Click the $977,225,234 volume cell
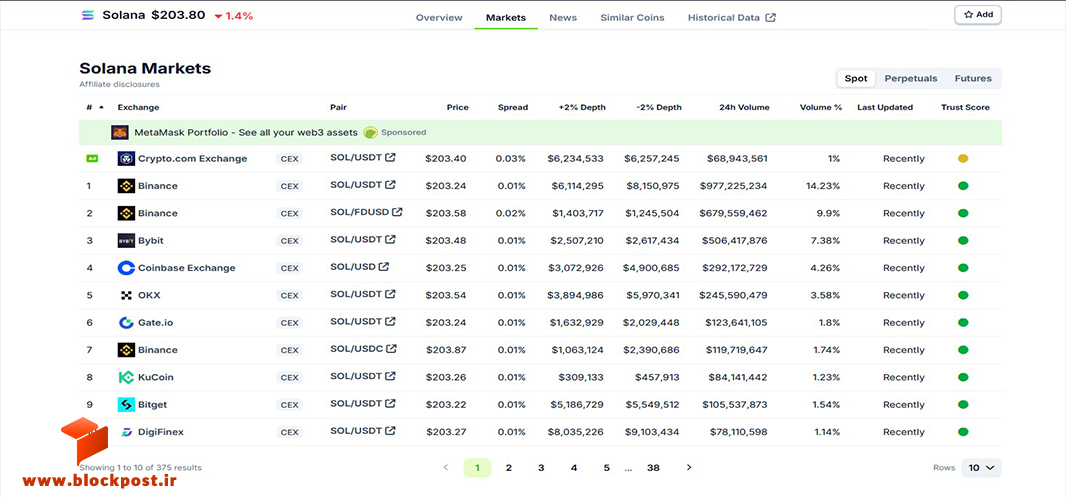The height and width of the screenshot is (500, 1066). [734, 186]
